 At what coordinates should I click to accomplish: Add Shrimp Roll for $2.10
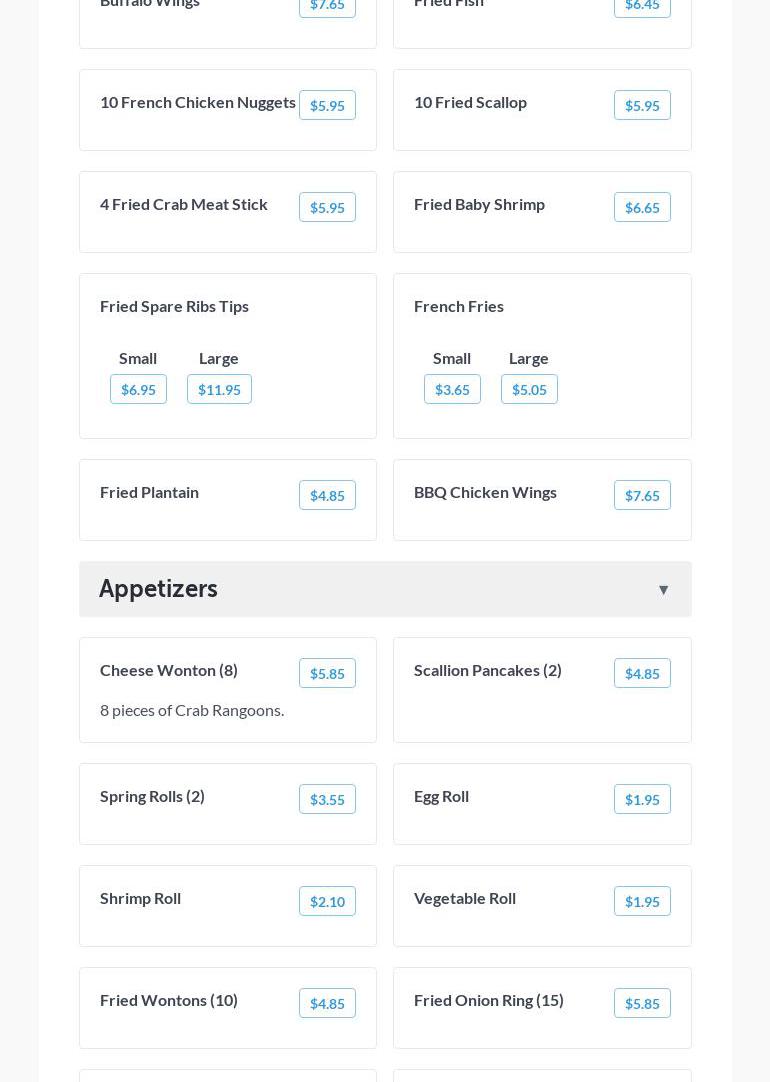coord(327,902)
